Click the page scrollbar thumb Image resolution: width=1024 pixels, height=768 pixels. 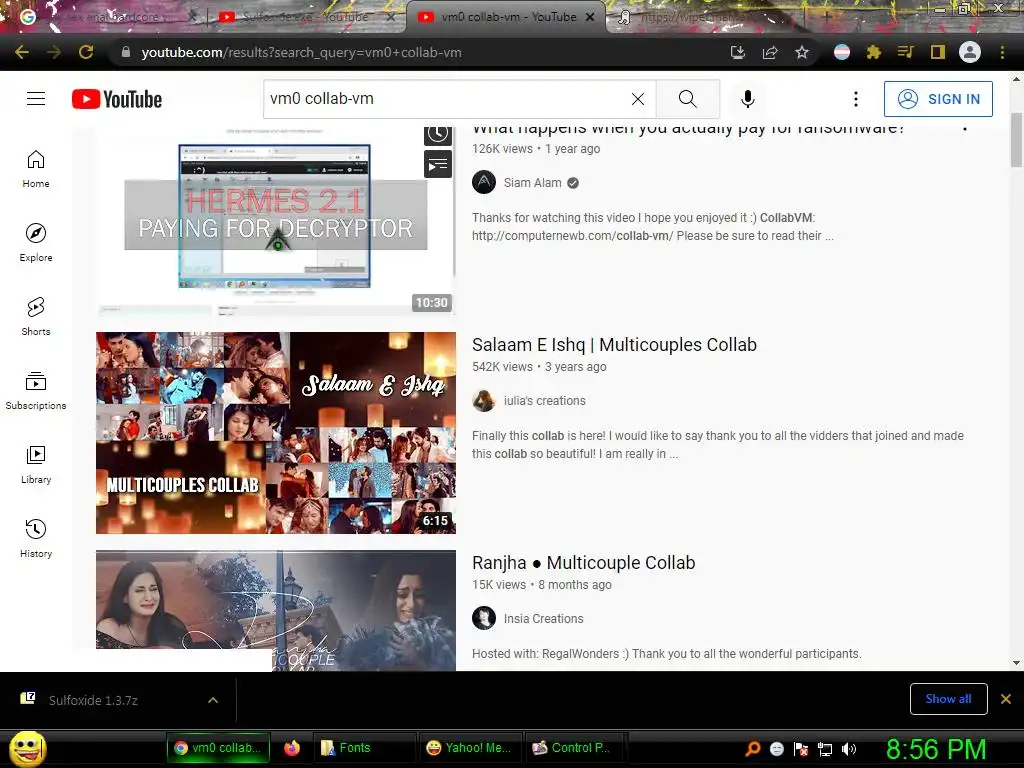(1016, 139)
